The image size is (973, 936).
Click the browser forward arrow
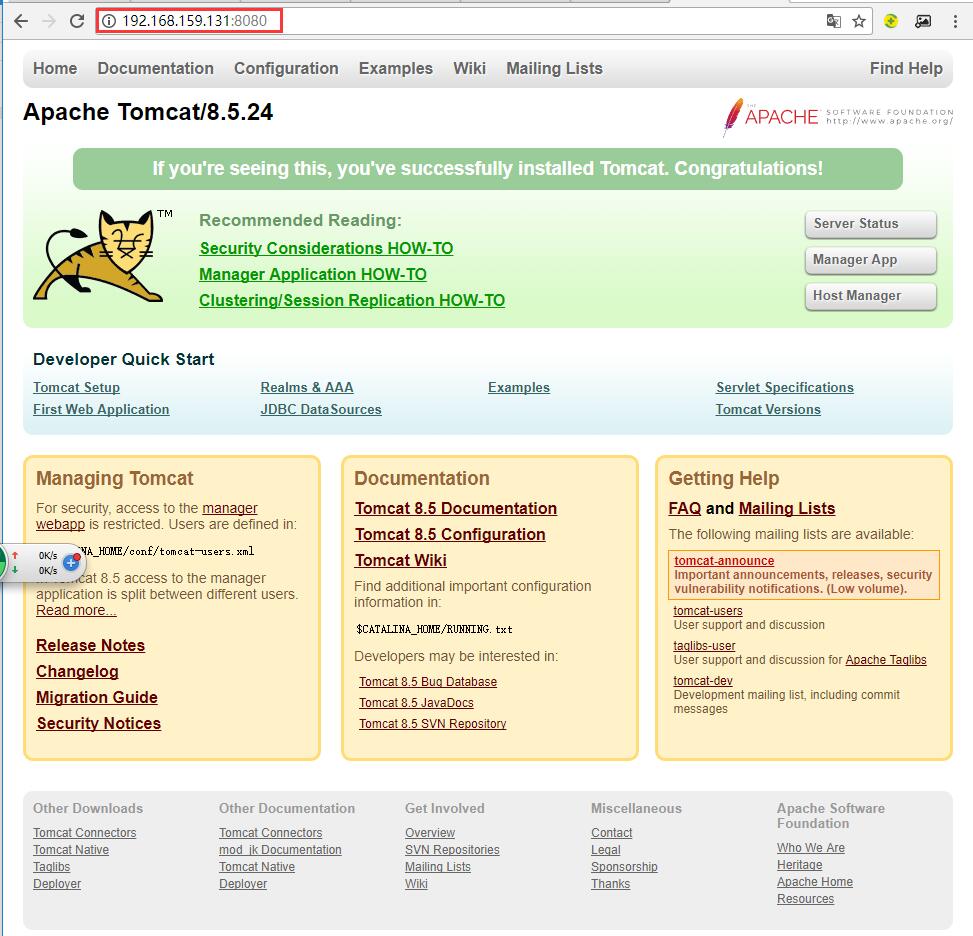click(x=48, y=21)
